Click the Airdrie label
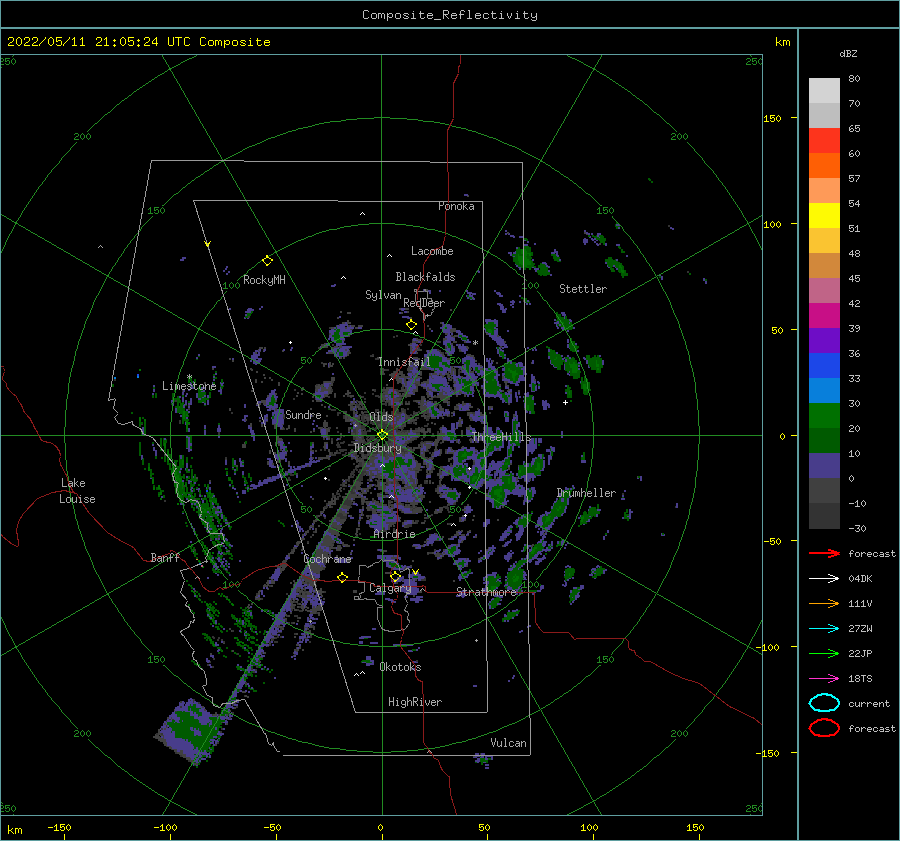The image size is (900, 841). click(x=394, y=534)
